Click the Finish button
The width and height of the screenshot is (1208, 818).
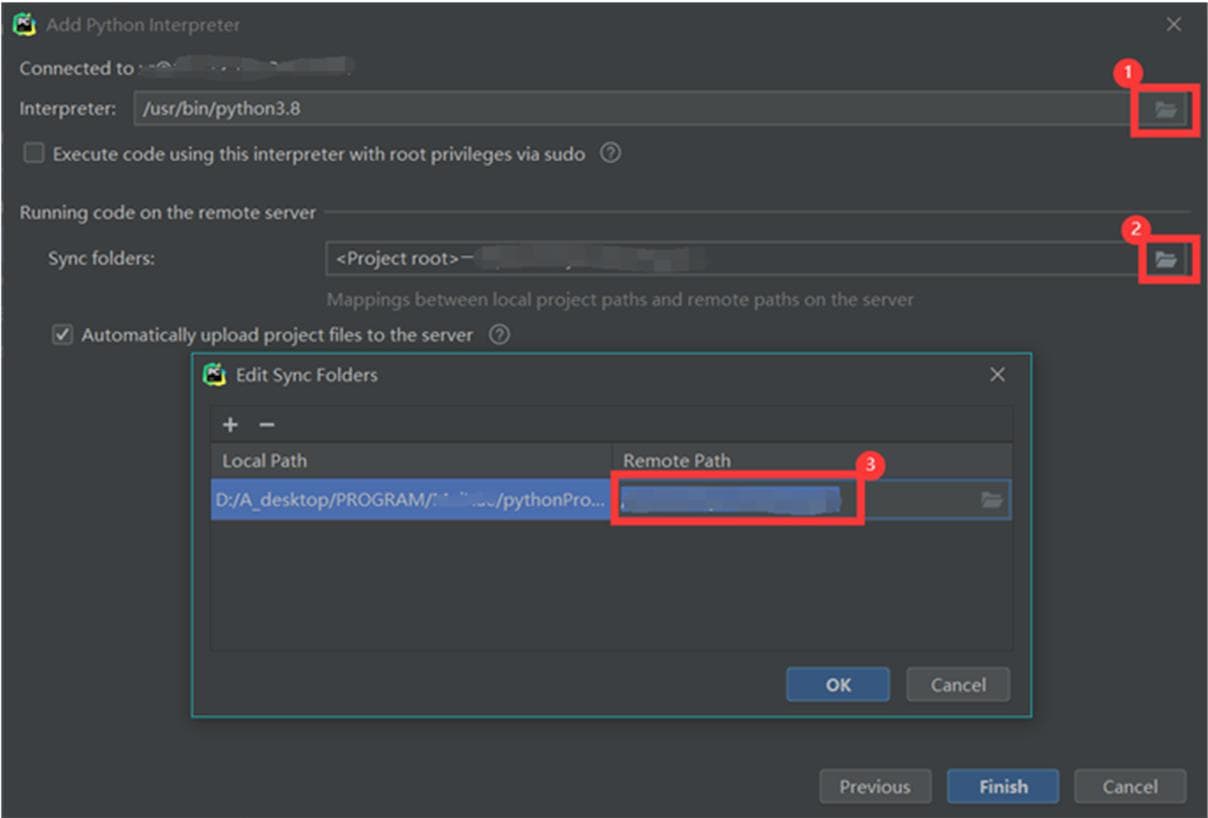coord(1003,787)
